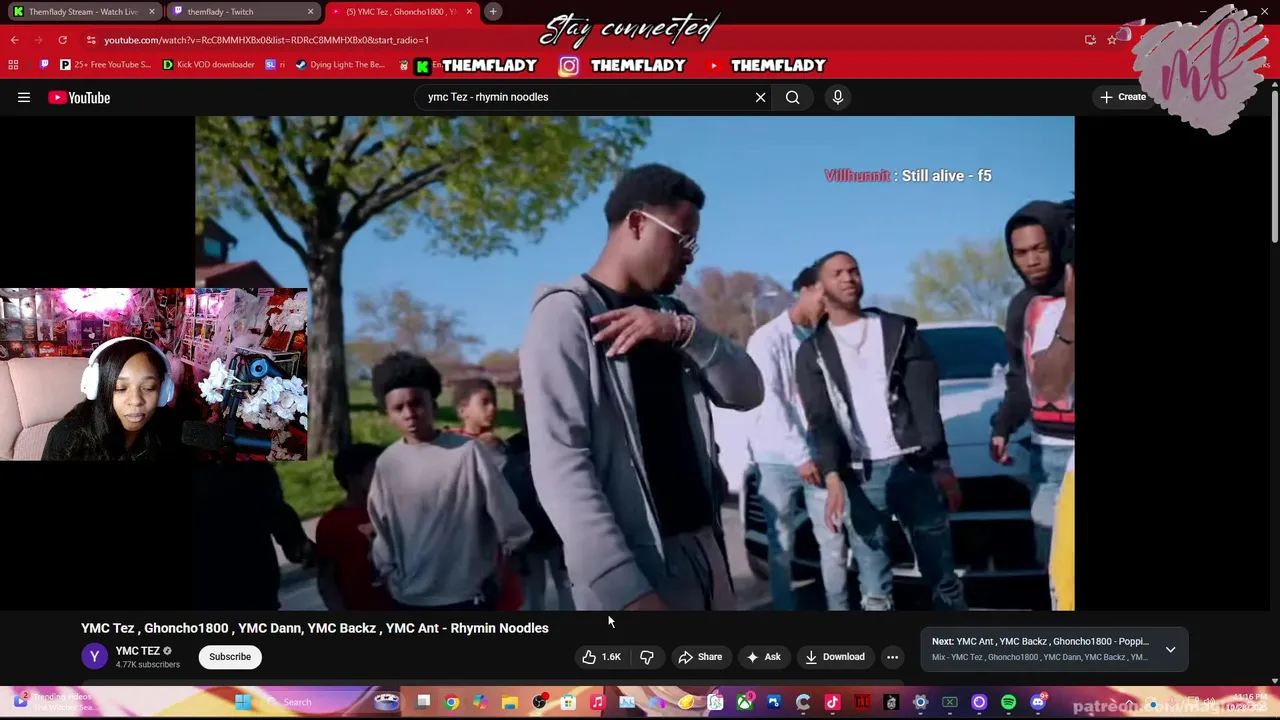Open 'Kick VOD downloader' bookmark
The width and height of the screenshot is (1280, 720).
208,65
